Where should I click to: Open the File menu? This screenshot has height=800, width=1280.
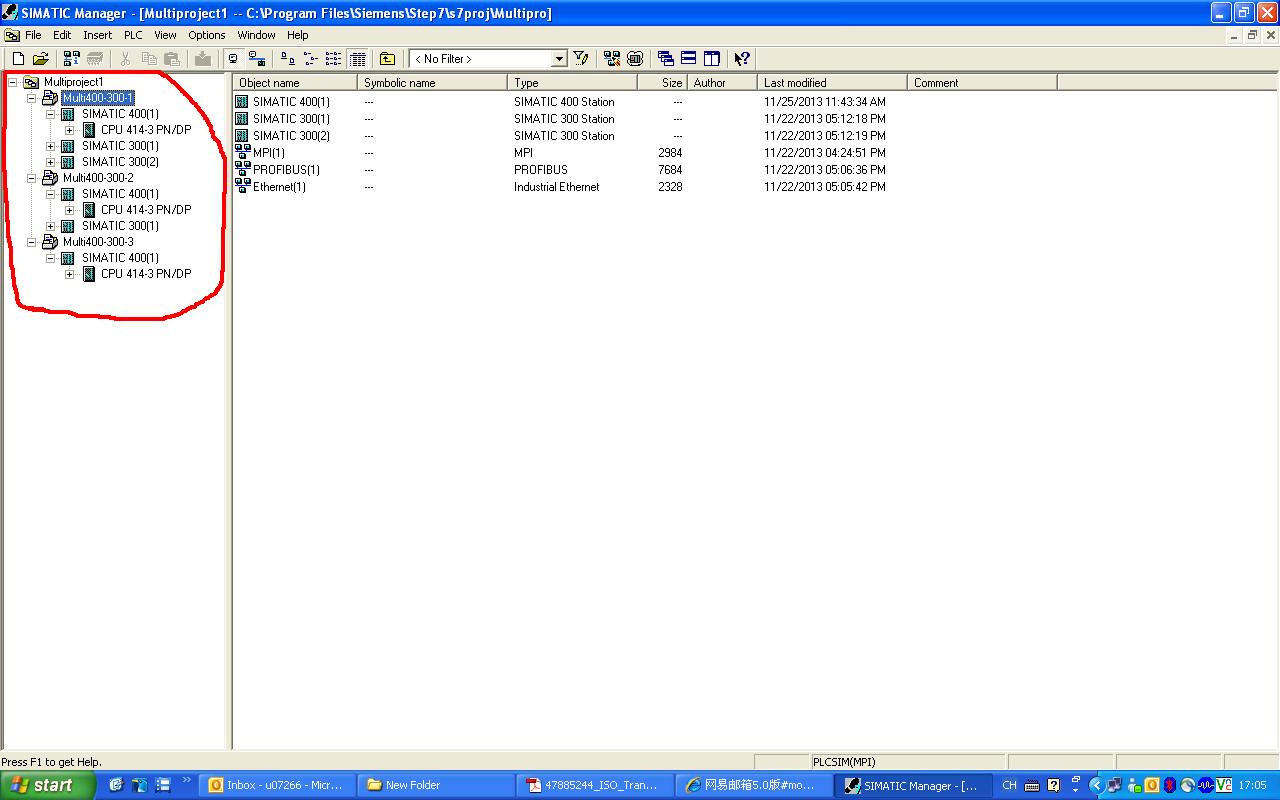pyautogui.click(x=33, y=35)
